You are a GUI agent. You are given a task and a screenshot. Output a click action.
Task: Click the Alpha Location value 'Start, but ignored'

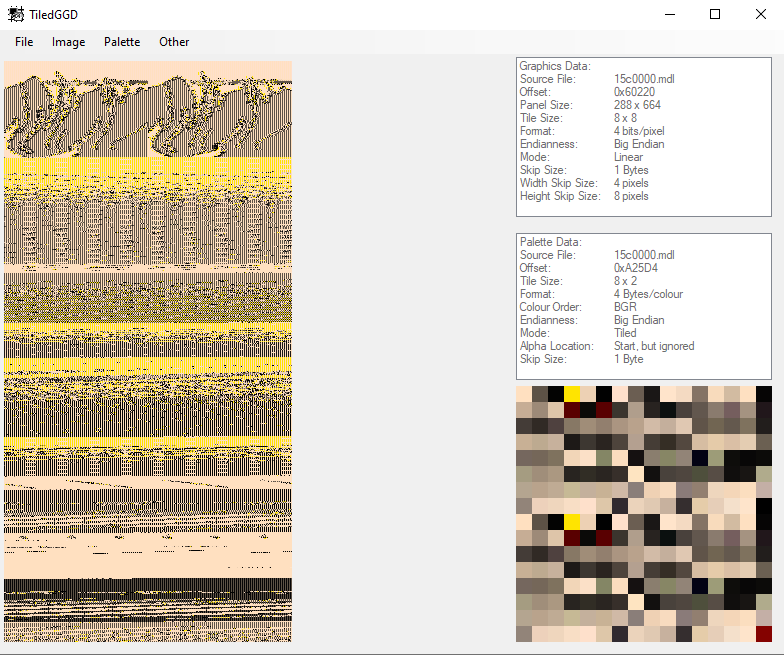click(x=654, y=346)
